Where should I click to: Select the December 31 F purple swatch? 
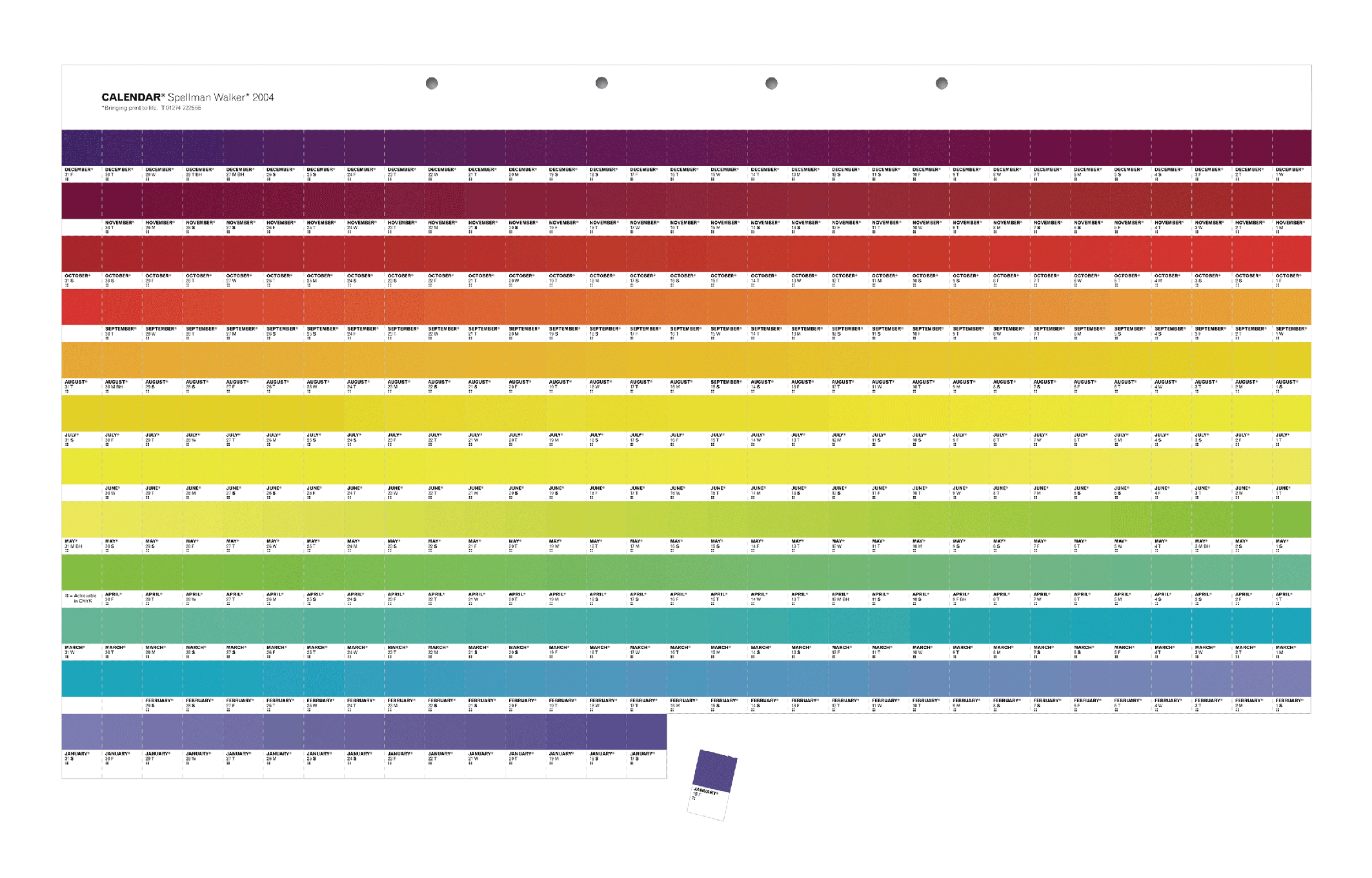(81, 148)
